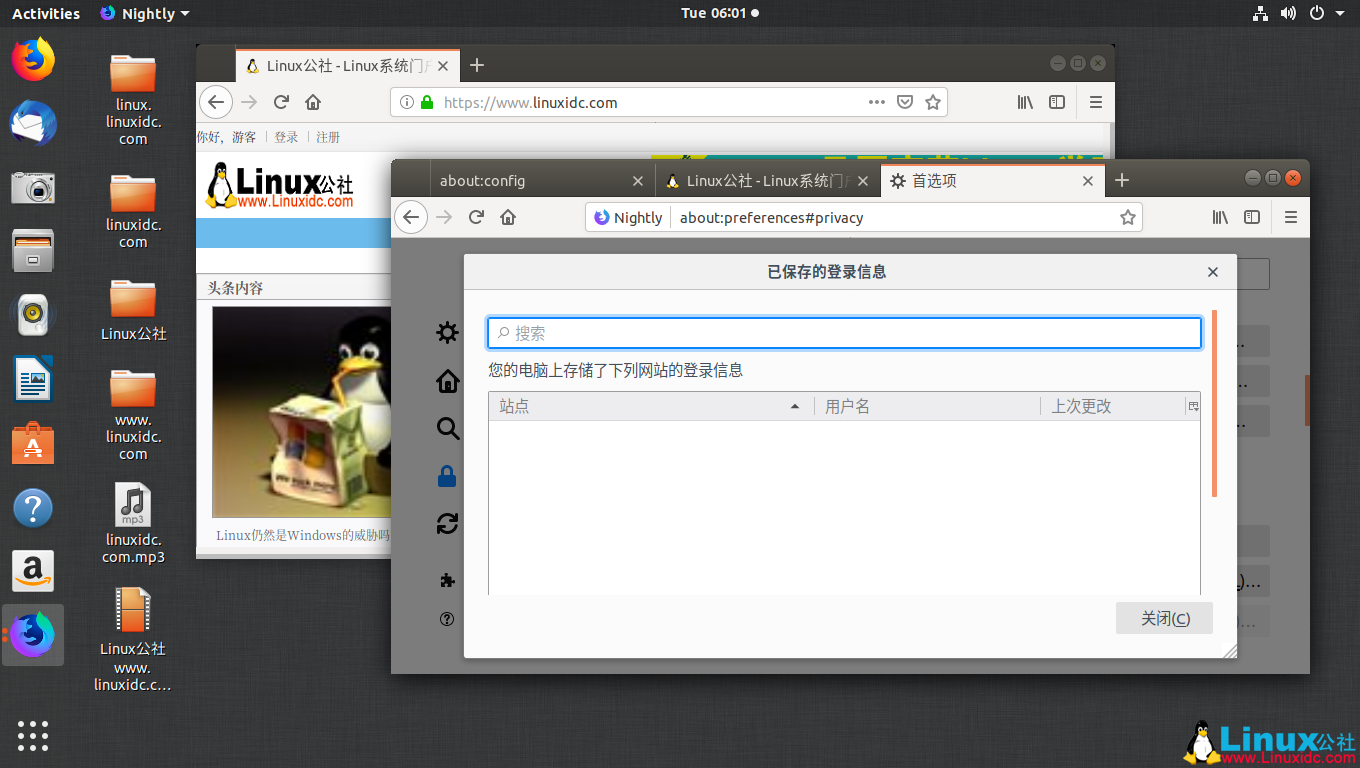Image resolution: width=1360 pixels, height=768 pixels.
Task: Open Firefox from the Ubuntu dock
Action: [33, 59]
